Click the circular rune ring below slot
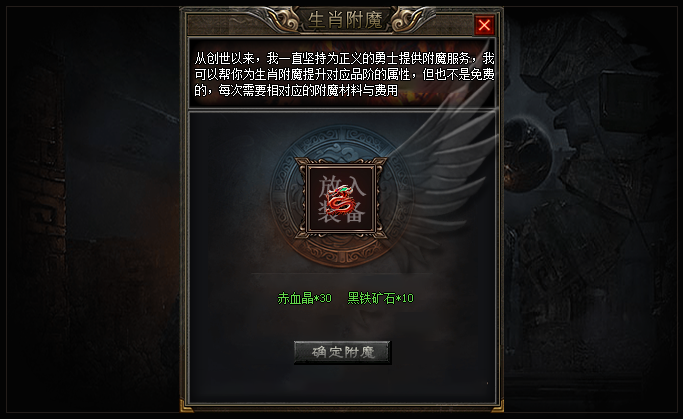The height and width of the screenshot is (419, 683). pyautogui.click(x=342, y=253)
